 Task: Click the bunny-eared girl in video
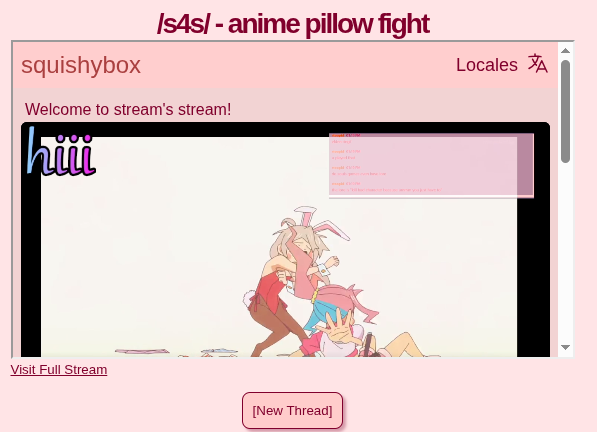(x=293, y=270)
